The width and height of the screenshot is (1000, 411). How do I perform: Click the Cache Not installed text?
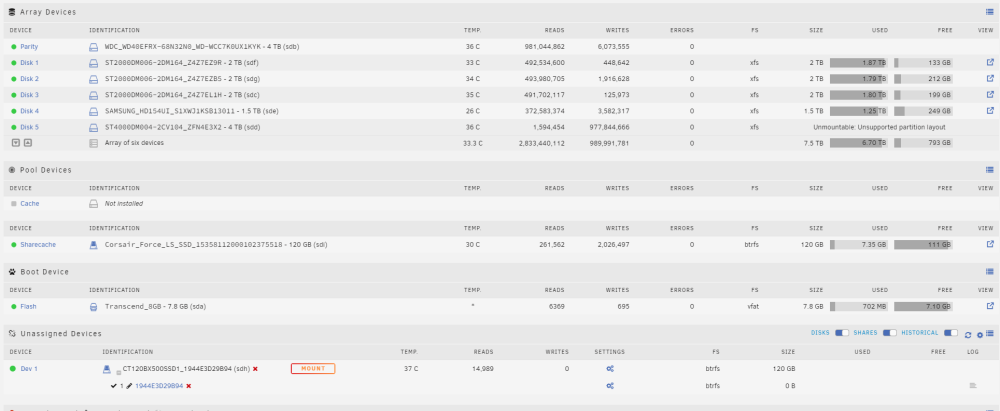(x=124, y=204)
